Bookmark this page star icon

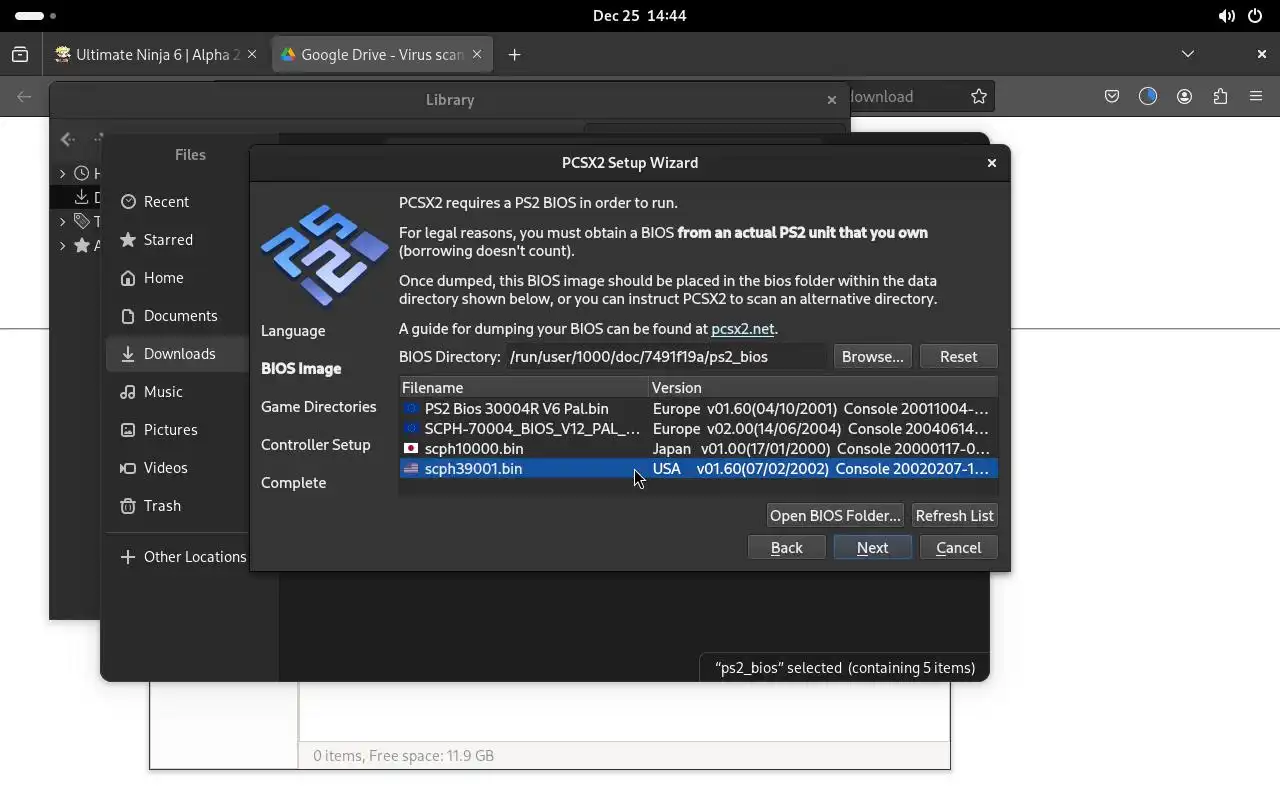(x=979, y=96)
